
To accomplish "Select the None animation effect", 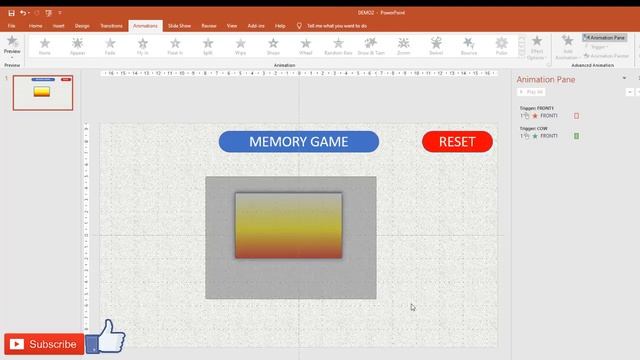I will [45, 46].
